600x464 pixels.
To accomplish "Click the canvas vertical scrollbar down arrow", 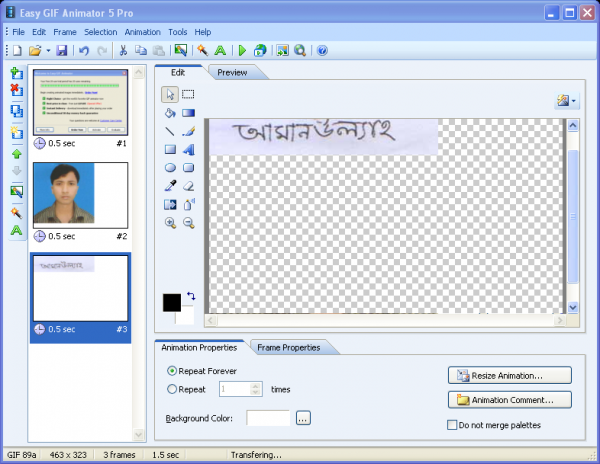I will (x=573, y=307).
